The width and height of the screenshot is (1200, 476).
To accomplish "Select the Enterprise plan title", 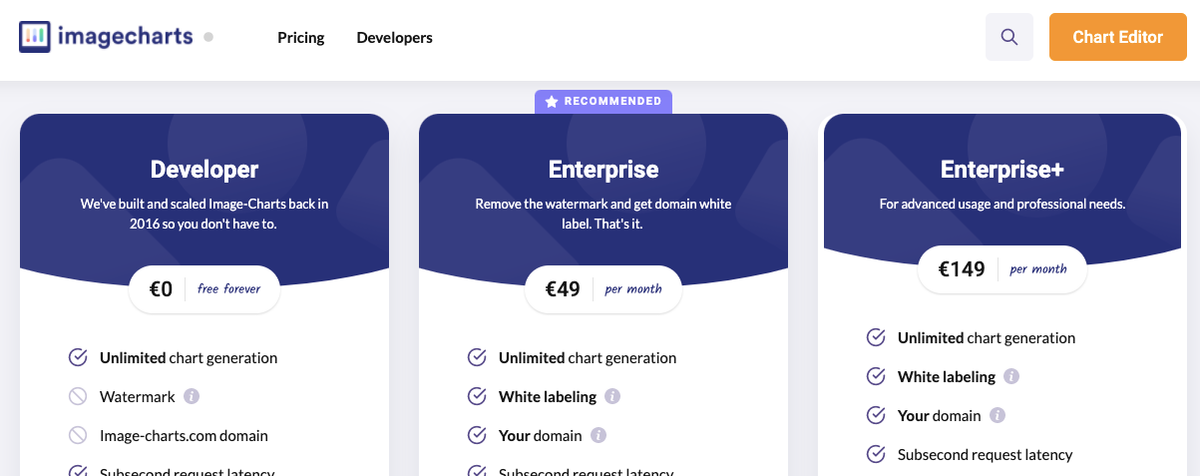I will [x=603, y=170].
